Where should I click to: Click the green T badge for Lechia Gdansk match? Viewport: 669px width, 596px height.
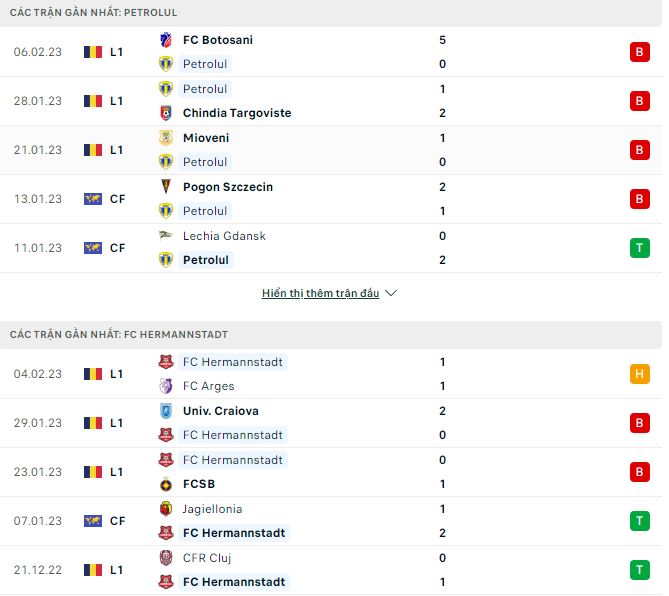tap(640, 248)
